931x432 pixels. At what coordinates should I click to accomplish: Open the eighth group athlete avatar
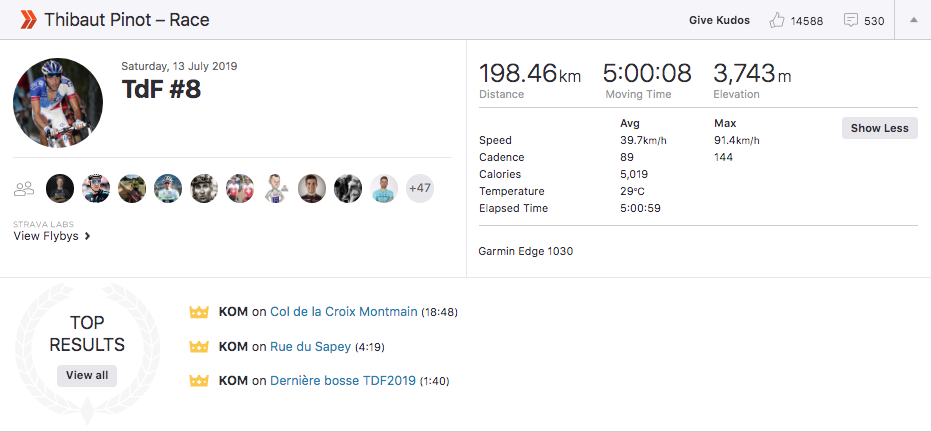pyautogui.click(x=312, y=189)
